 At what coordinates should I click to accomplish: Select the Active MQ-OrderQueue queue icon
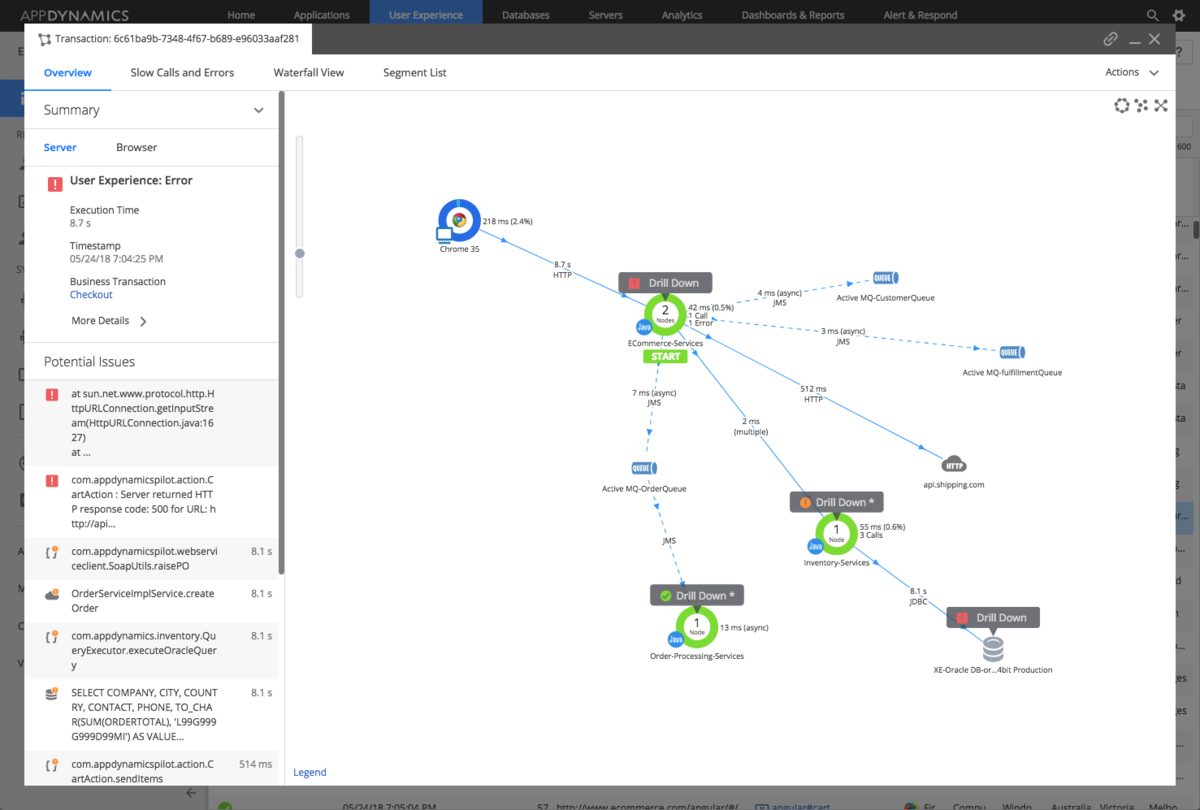(645, 468)
